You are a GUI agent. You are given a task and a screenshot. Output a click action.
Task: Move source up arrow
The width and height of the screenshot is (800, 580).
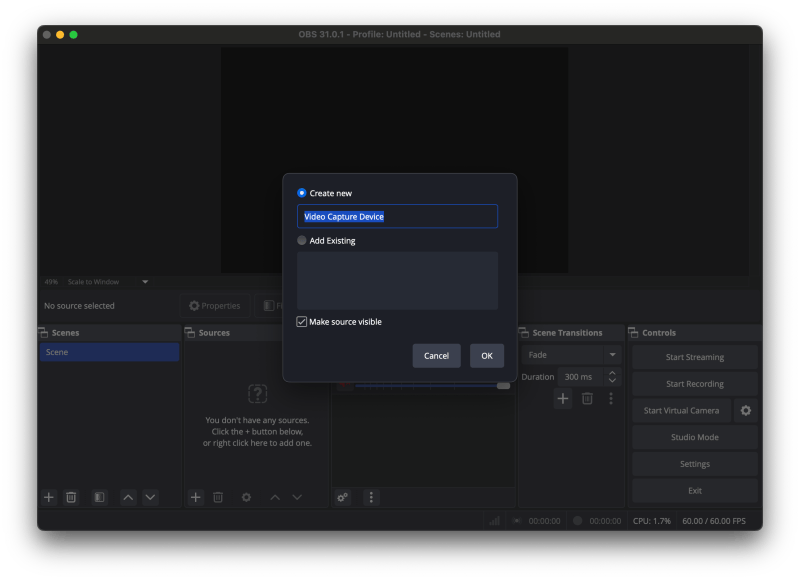275,497
